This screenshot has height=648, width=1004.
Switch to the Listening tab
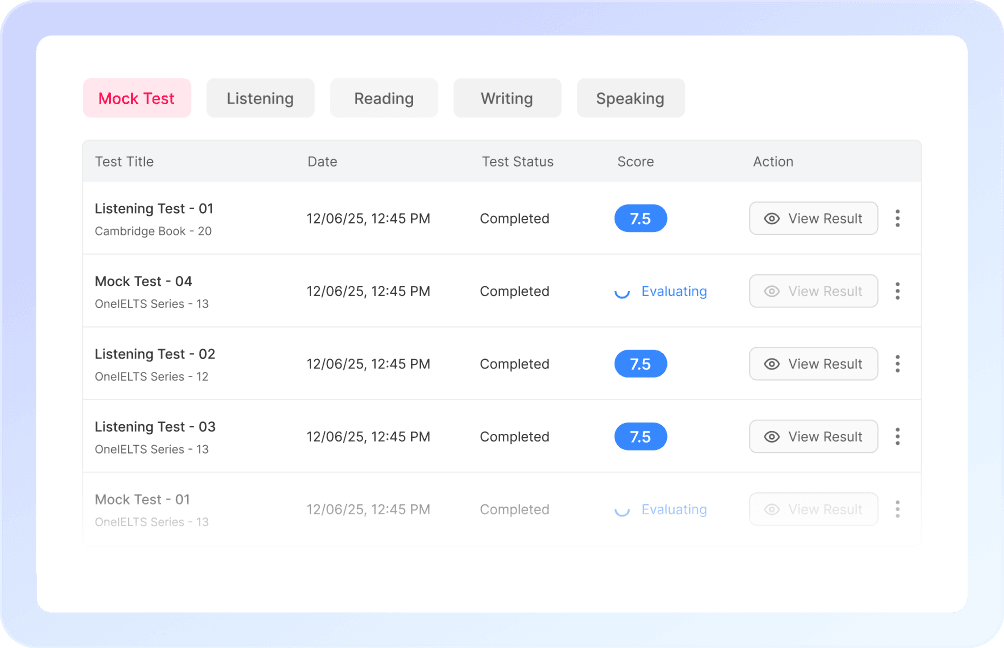[x=260, y=98]
